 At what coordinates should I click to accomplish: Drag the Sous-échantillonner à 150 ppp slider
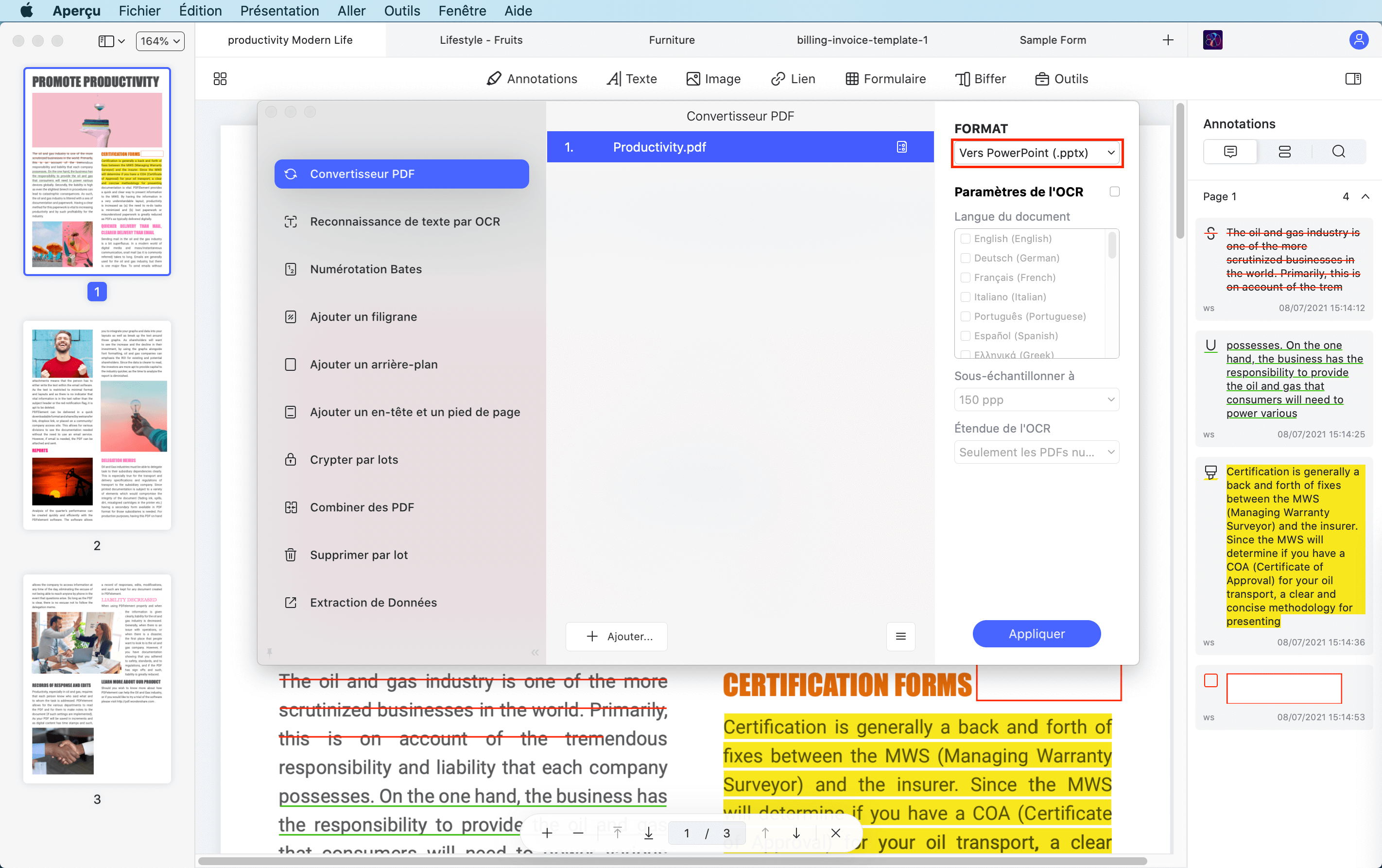1037,399
